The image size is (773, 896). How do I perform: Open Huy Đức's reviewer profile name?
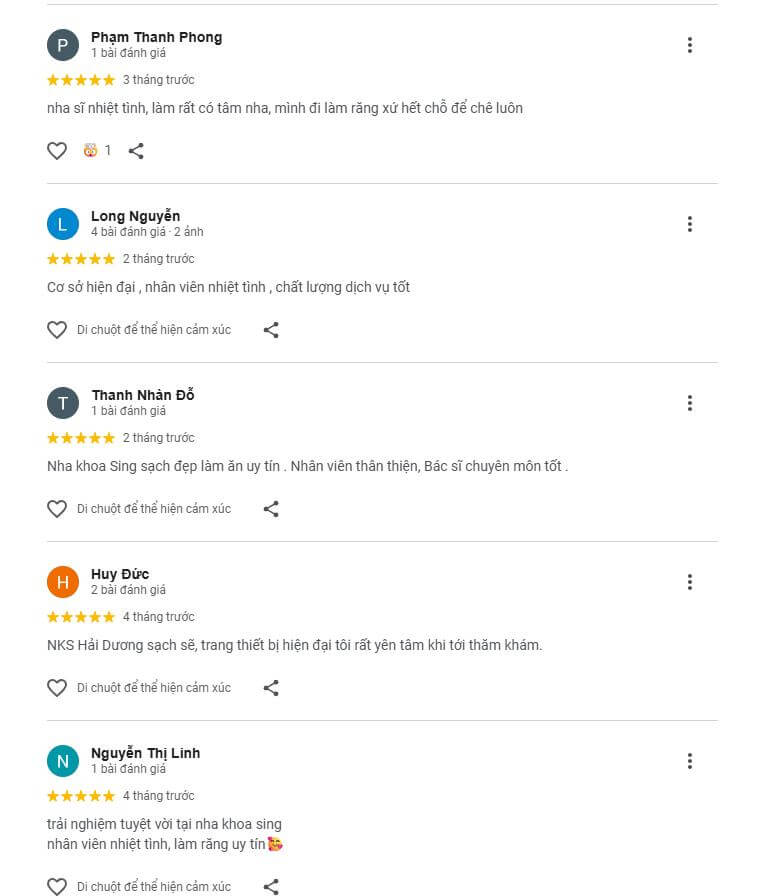pyautogui.click(x=120, y=574)
